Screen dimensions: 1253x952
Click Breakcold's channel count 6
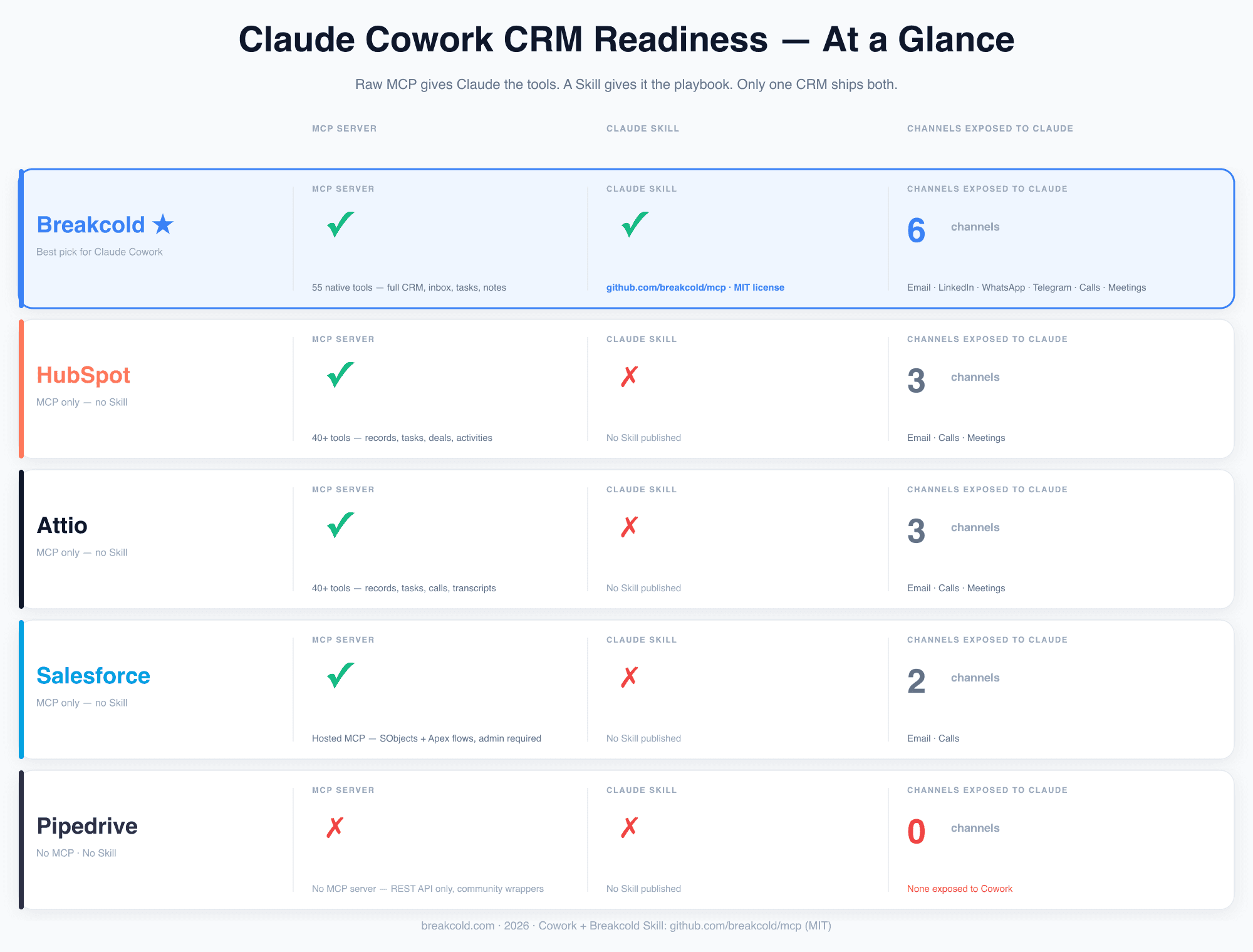click(916, 230)
